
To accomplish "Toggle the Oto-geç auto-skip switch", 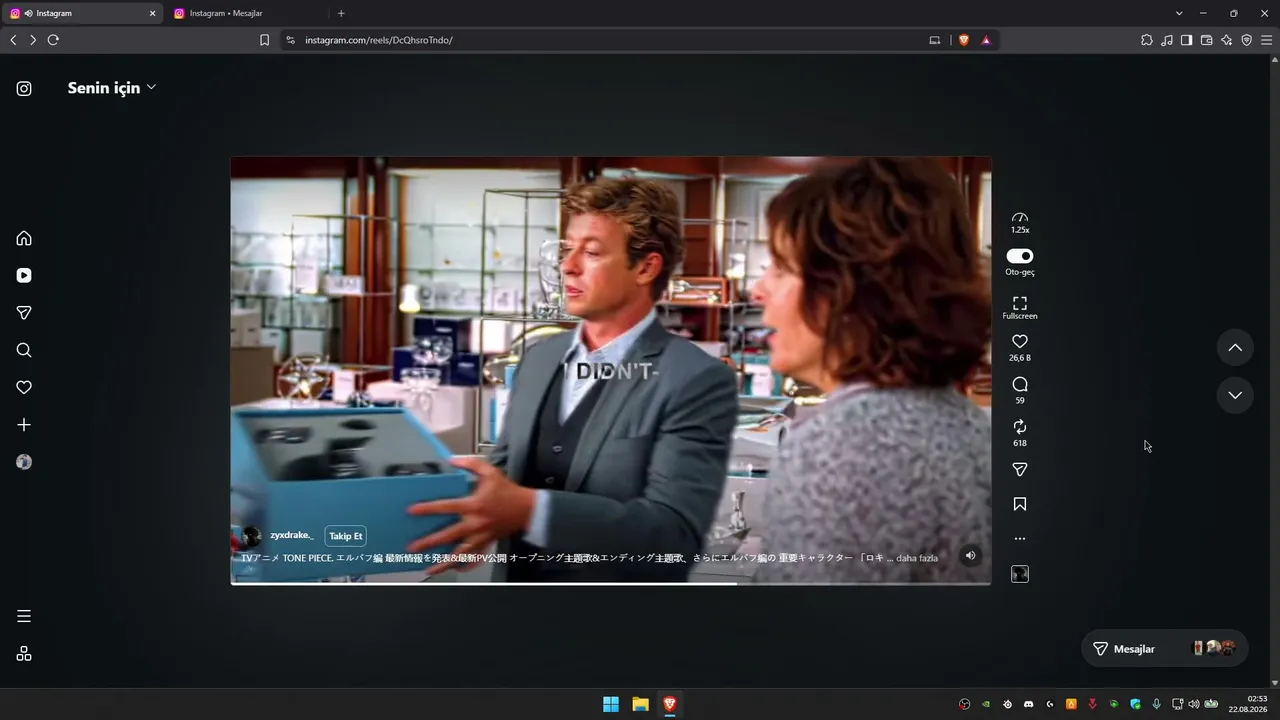I will tap(1020, 256).
